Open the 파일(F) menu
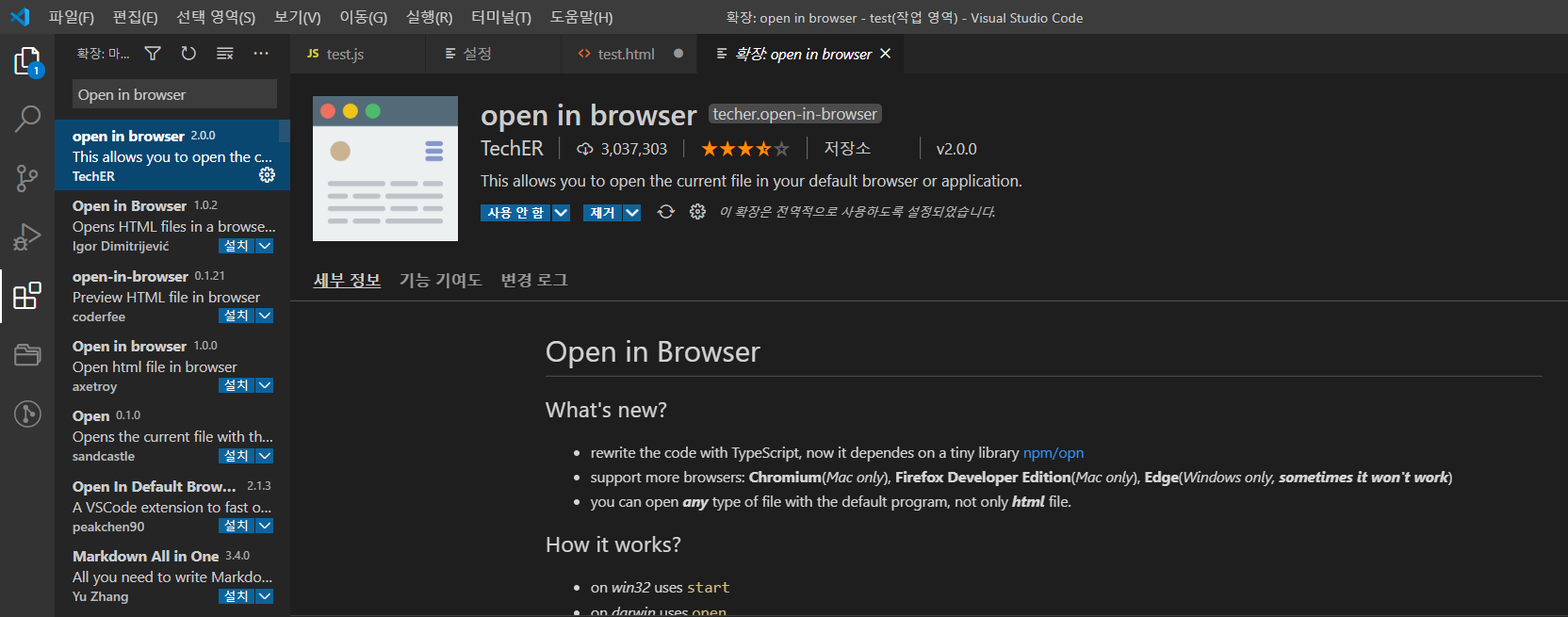The image size is (1568, 617). click(x=72, y=17)
